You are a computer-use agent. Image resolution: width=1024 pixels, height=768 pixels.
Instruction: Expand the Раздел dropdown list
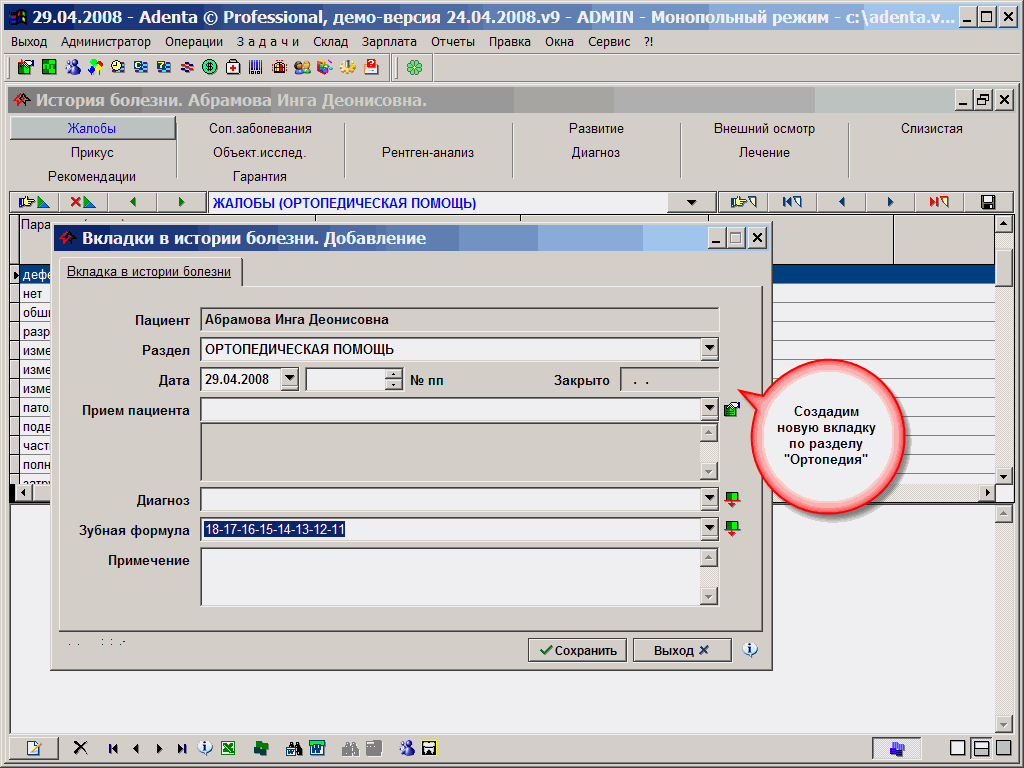point(709,349)
